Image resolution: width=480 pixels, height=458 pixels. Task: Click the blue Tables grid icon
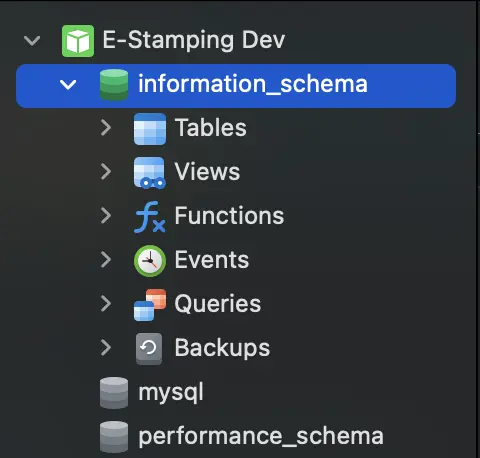point(150,129)
